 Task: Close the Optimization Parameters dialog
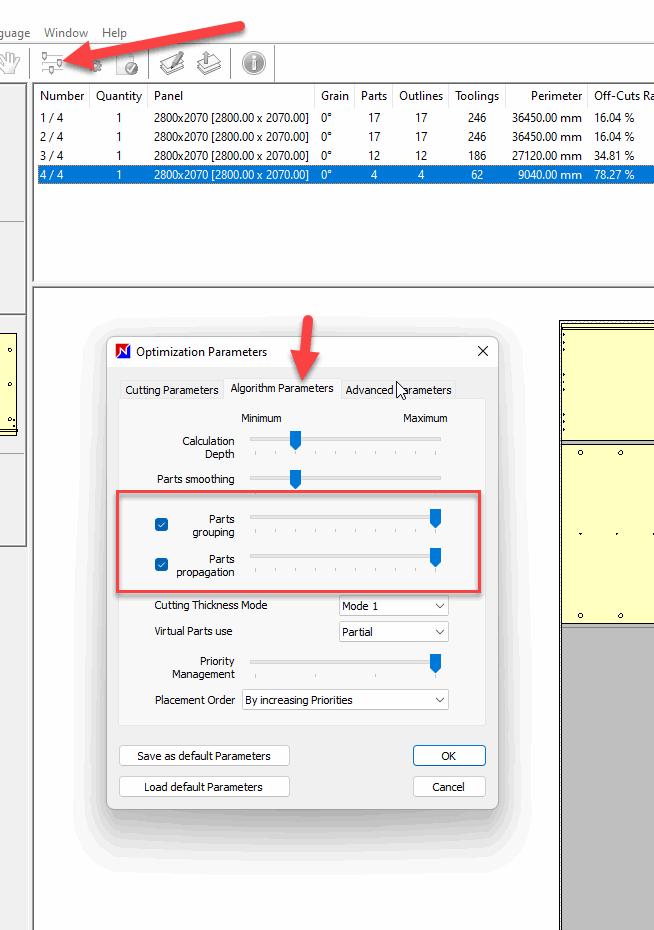tap(483, 351)
